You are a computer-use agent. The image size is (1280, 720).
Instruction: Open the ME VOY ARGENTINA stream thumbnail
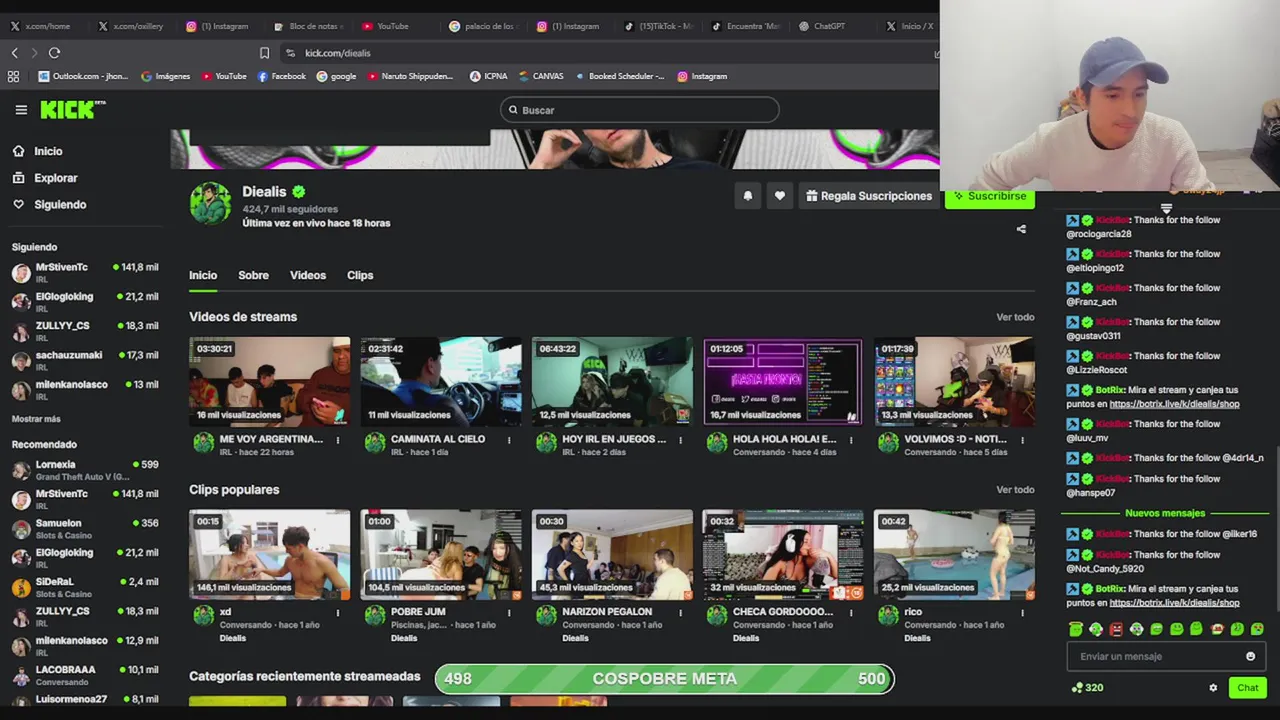[x=270, y=381]
